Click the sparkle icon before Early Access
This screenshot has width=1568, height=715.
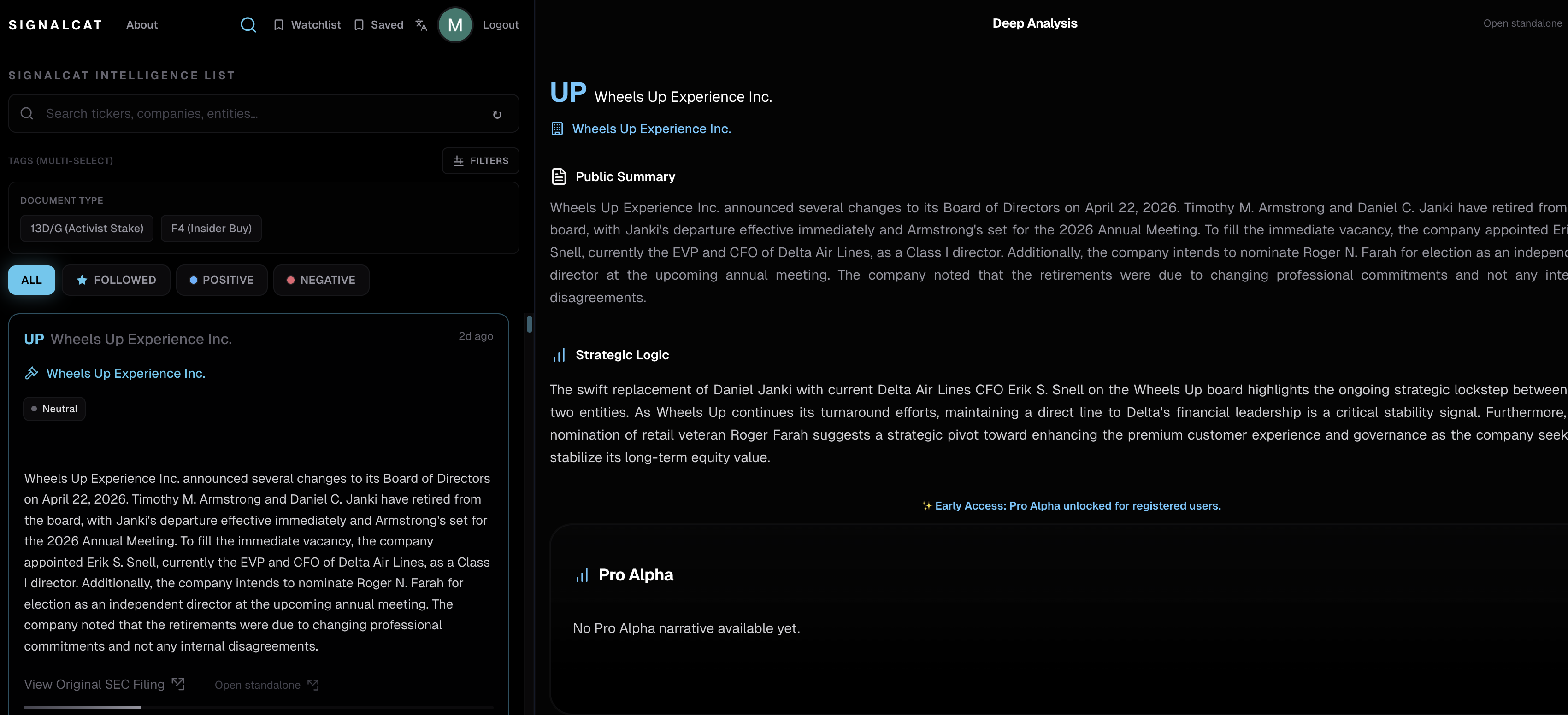(x=926, y=506)
